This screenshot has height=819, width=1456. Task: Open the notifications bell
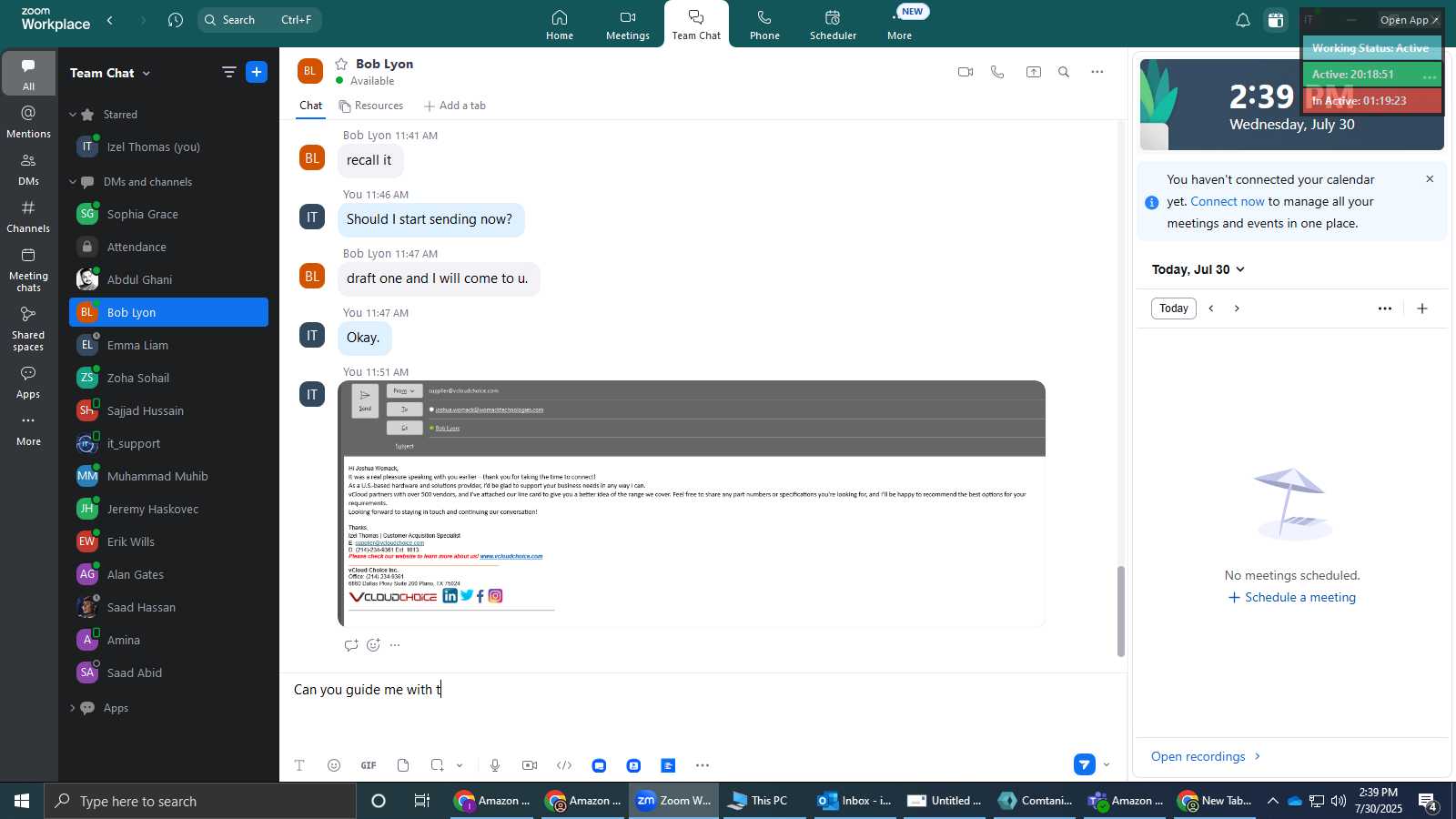point(1243,20)
